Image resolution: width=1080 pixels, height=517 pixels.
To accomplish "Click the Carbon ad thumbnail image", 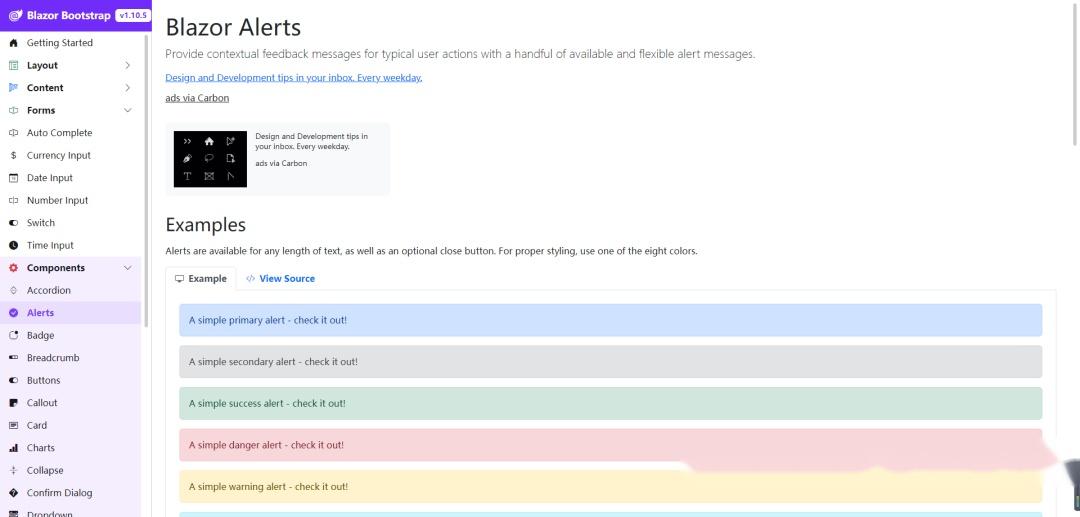I will point(210,159).
